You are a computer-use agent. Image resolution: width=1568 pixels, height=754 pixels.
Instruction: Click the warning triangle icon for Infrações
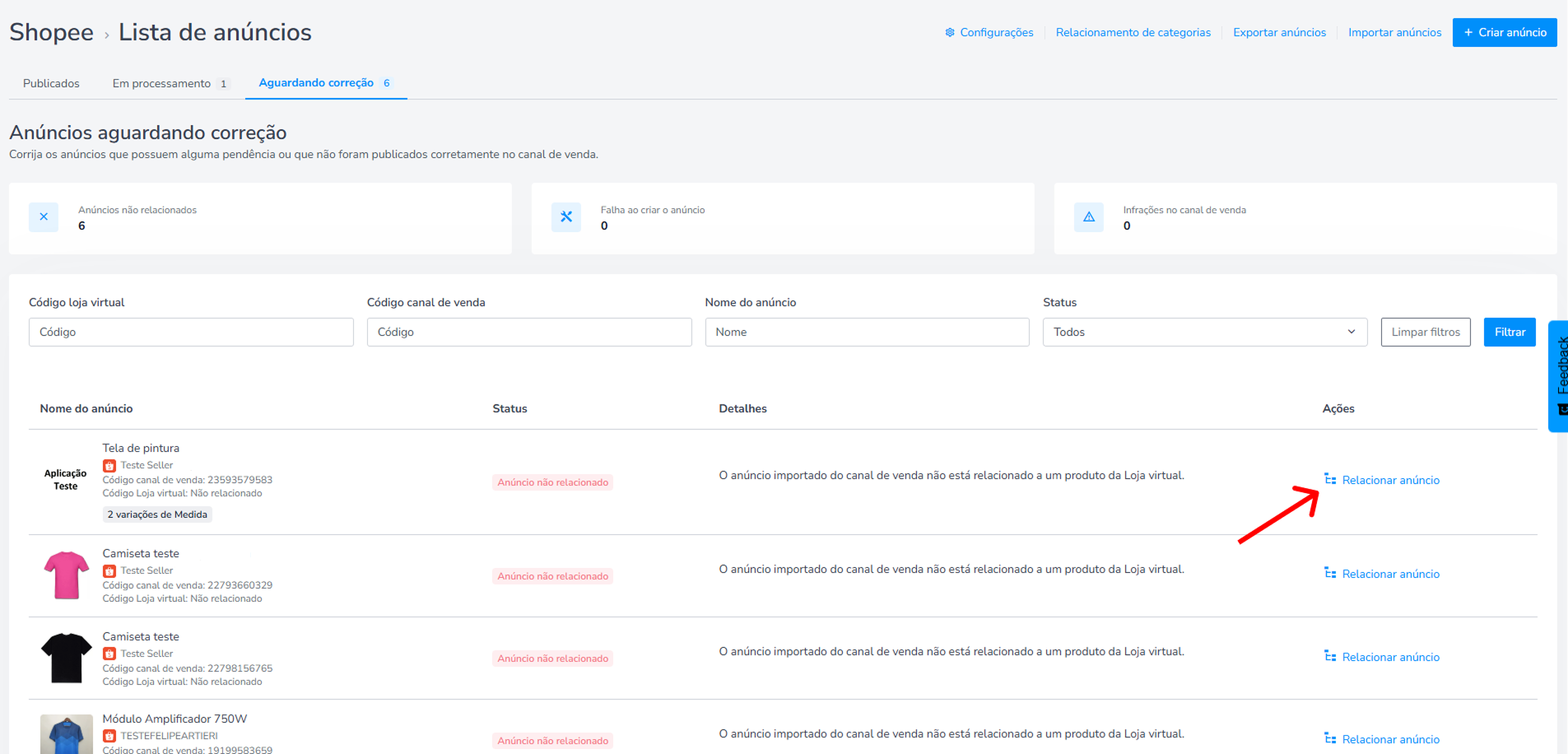click(x=1089, y=217)
